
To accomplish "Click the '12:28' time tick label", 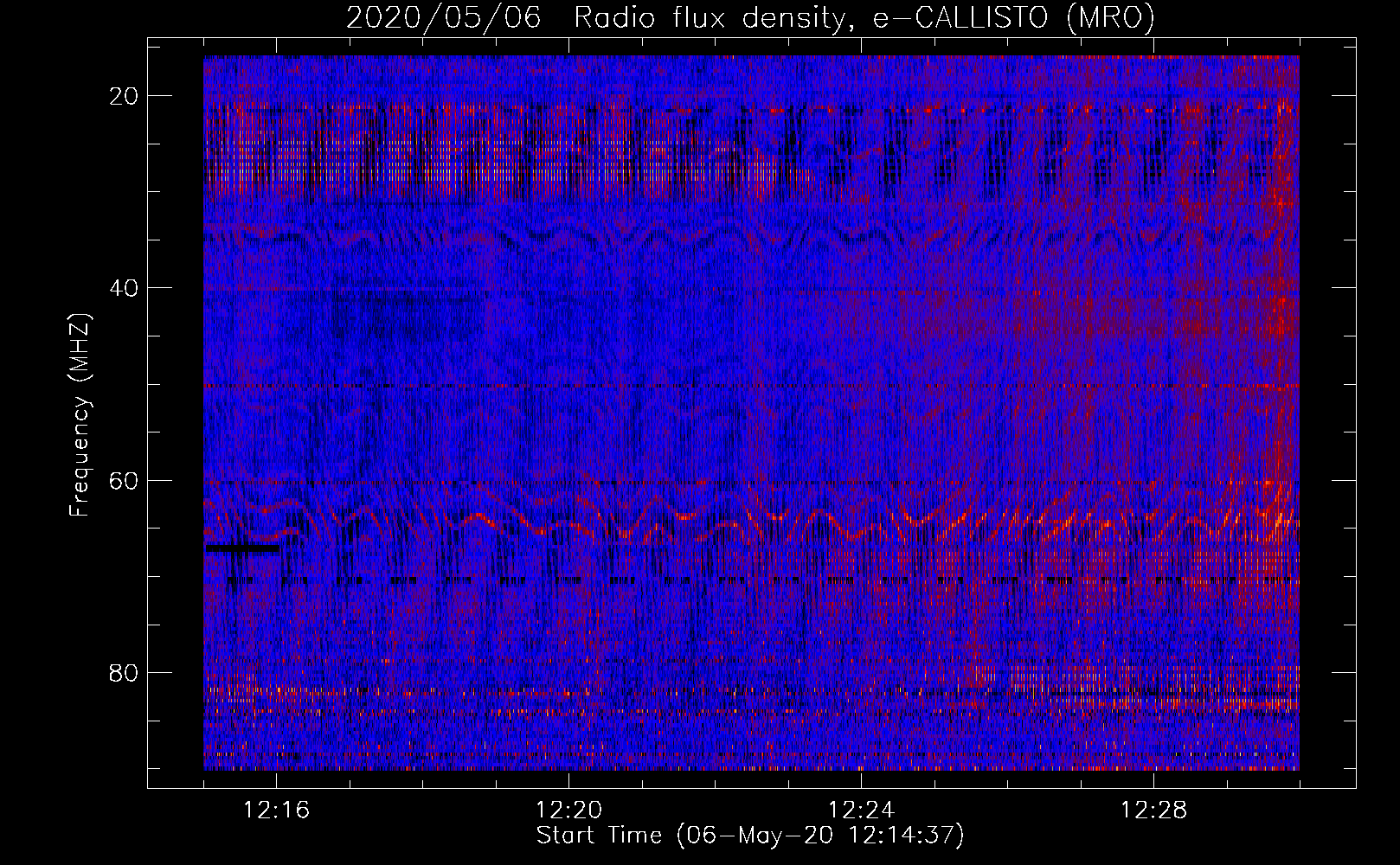I will point(1154,811).
